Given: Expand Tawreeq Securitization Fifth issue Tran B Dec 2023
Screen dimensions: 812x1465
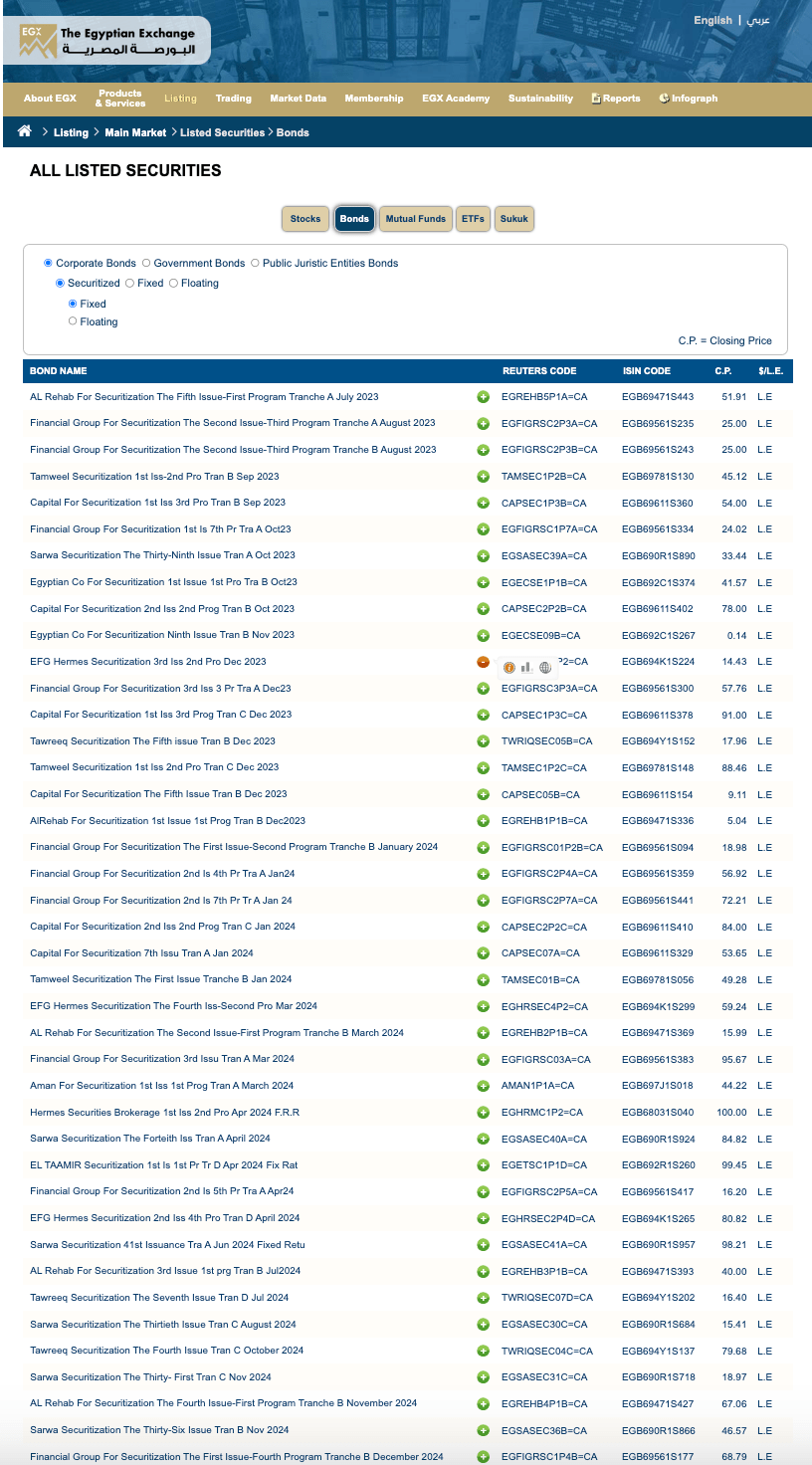Looking at the screenshot, I should tap(483, 741).
